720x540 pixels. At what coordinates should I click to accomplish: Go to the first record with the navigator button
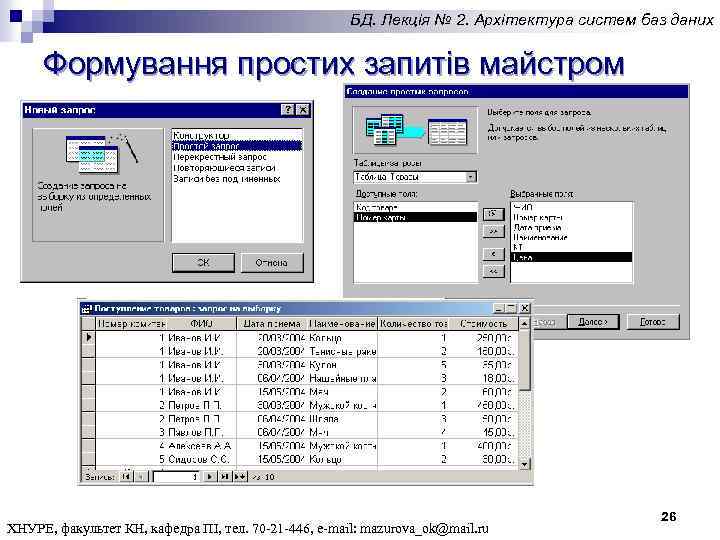click(126, 477)
